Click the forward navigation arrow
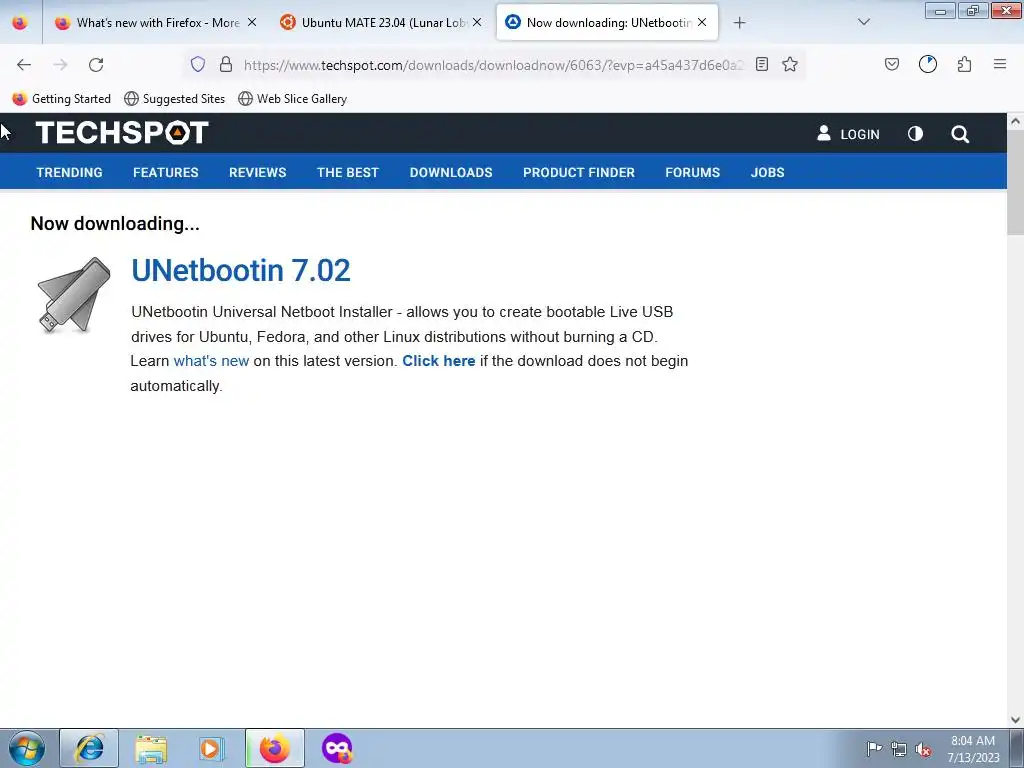 pyautogui.click(x=60, y=65)
